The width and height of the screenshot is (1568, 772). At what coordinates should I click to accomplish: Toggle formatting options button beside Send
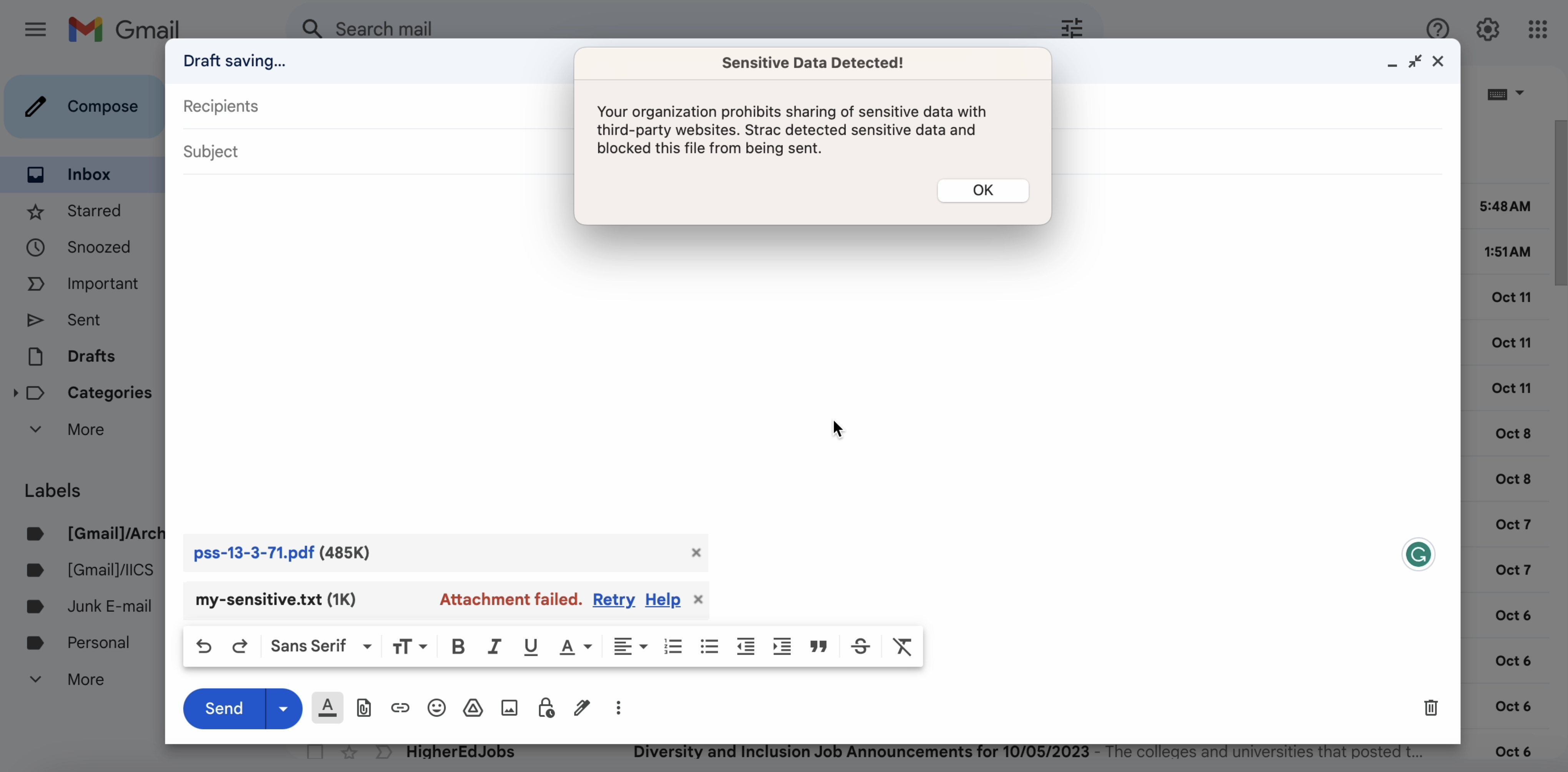[328, 707]
